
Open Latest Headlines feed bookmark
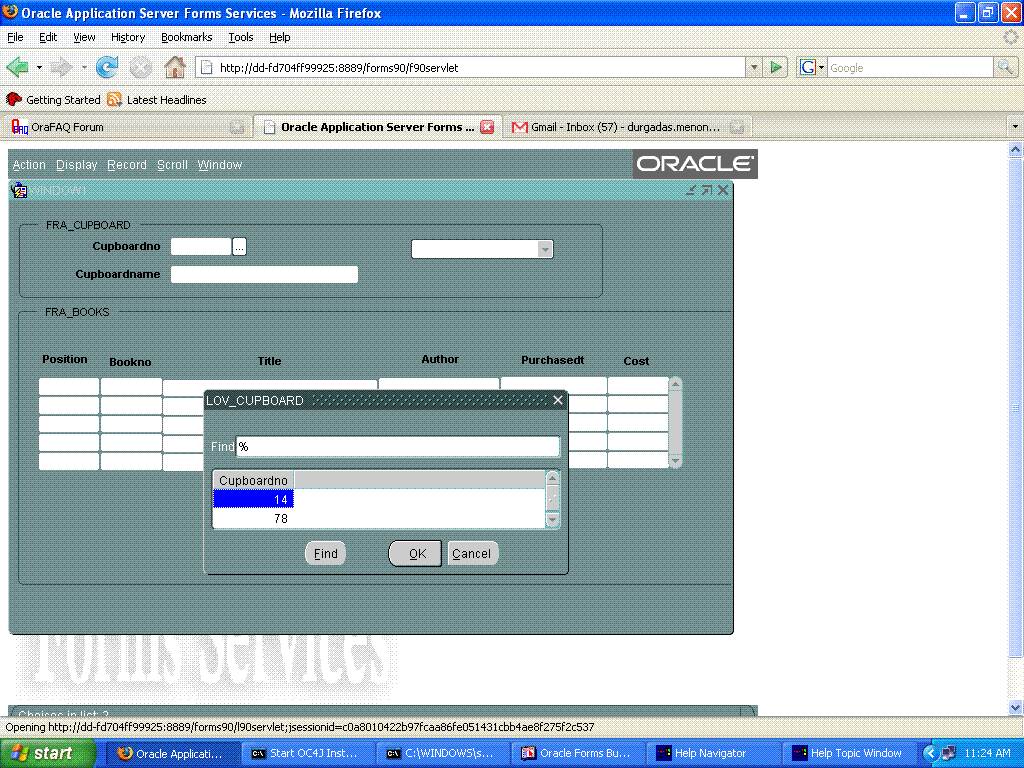point(157,100)
